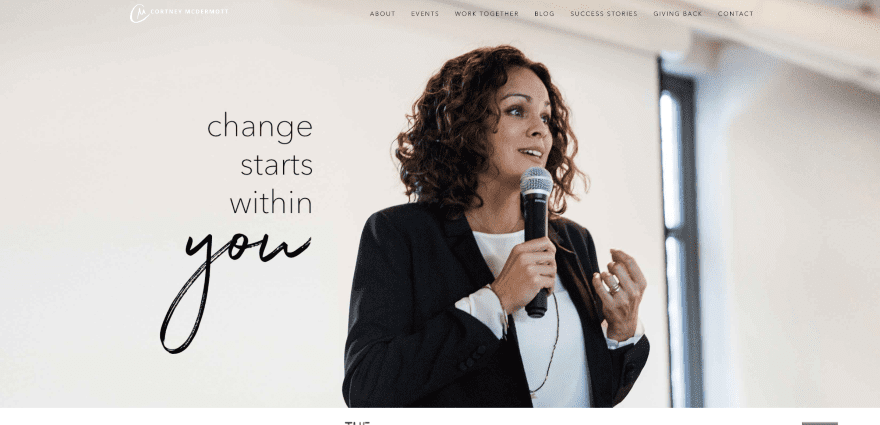Click the woman's face in hero image

(521, 127)
